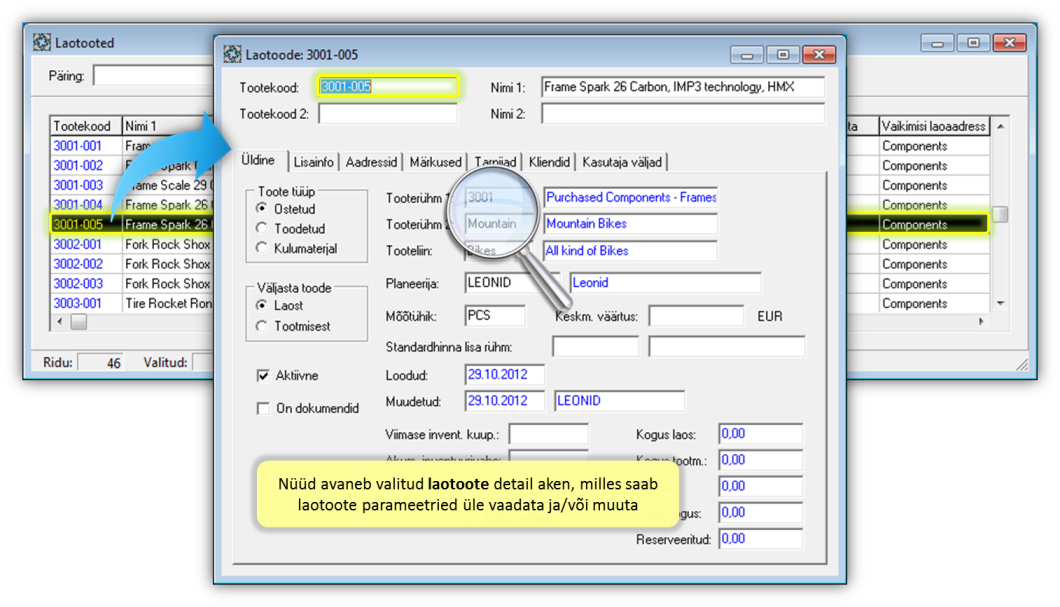The width and height of the screenshot is (1060, 607).
Task: Click the Loodud date field
Action: tap(504, 374)
